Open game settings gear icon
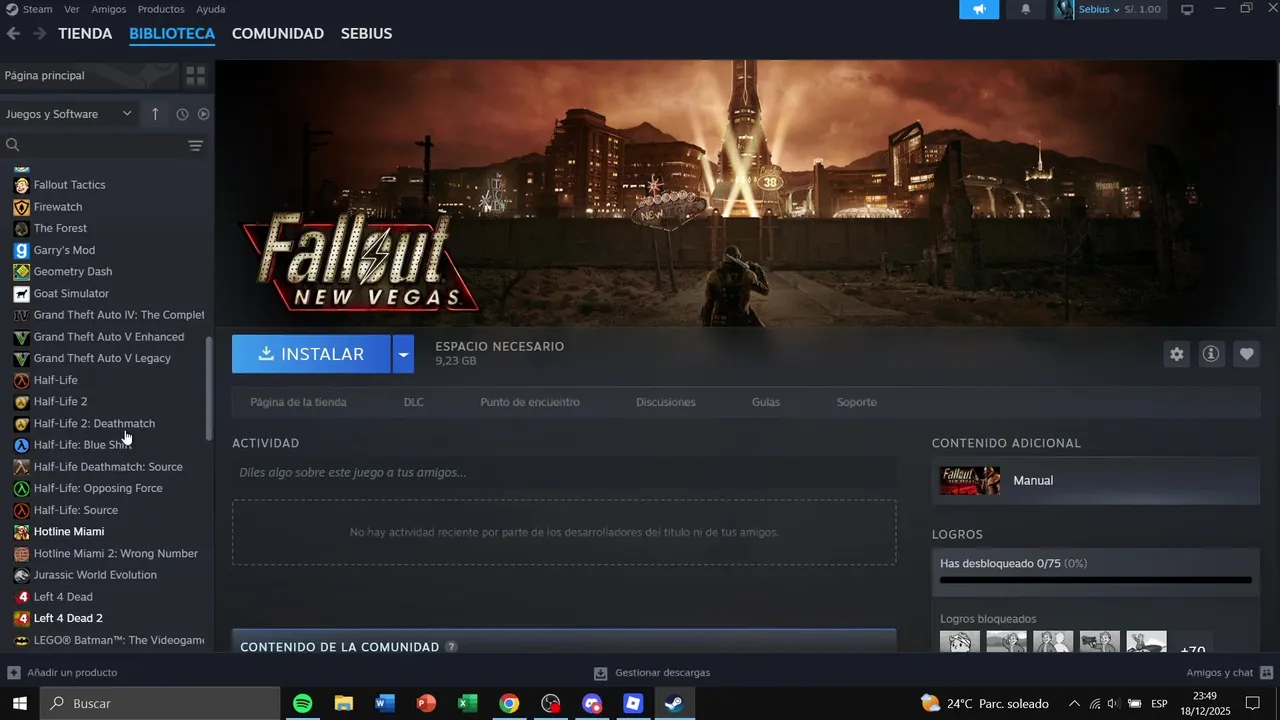This screenshot has width=1280, height=720. tap(1177, 354)
